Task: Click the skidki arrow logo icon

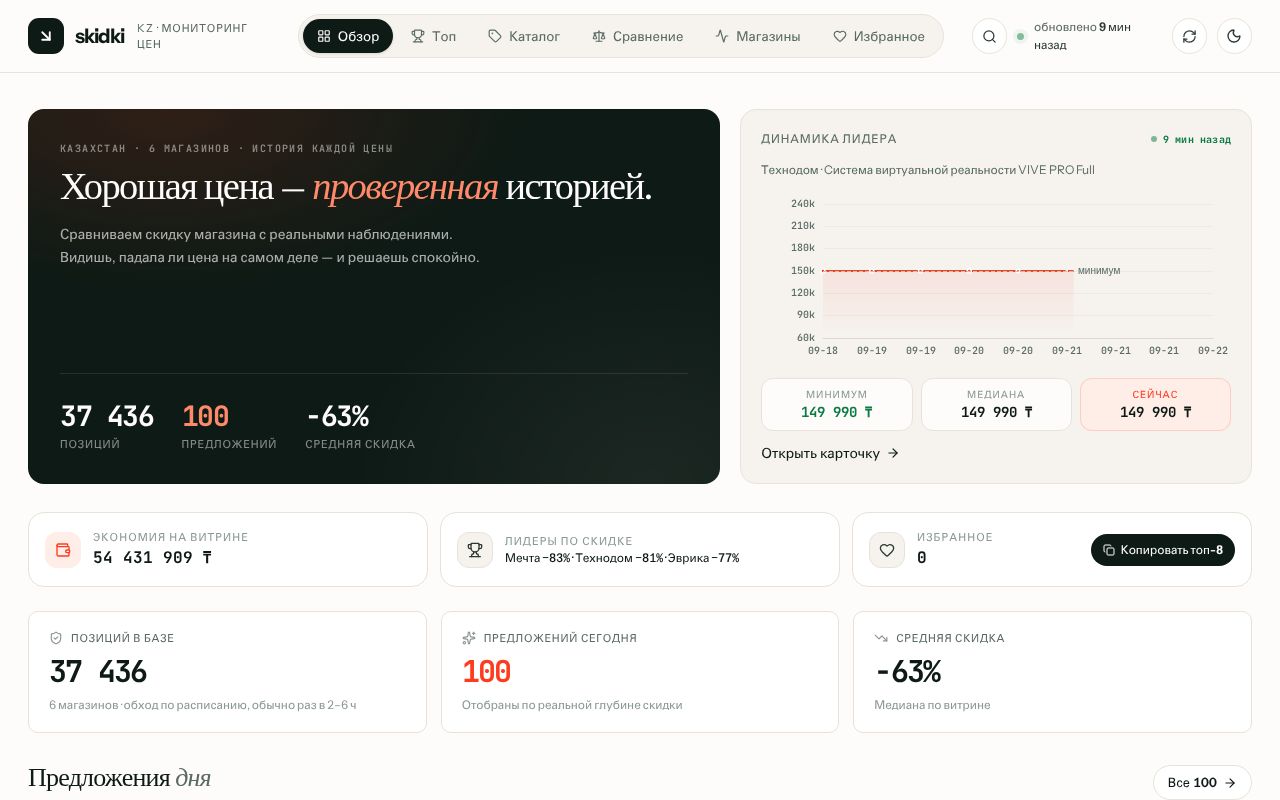Action: tap(46, 36)
